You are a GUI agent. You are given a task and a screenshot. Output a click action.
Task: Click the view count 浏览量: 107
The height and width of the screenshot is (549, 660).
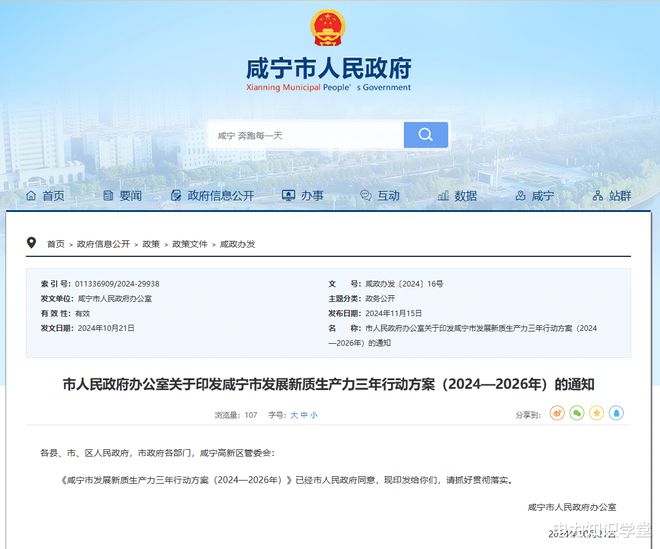[236, 415]
